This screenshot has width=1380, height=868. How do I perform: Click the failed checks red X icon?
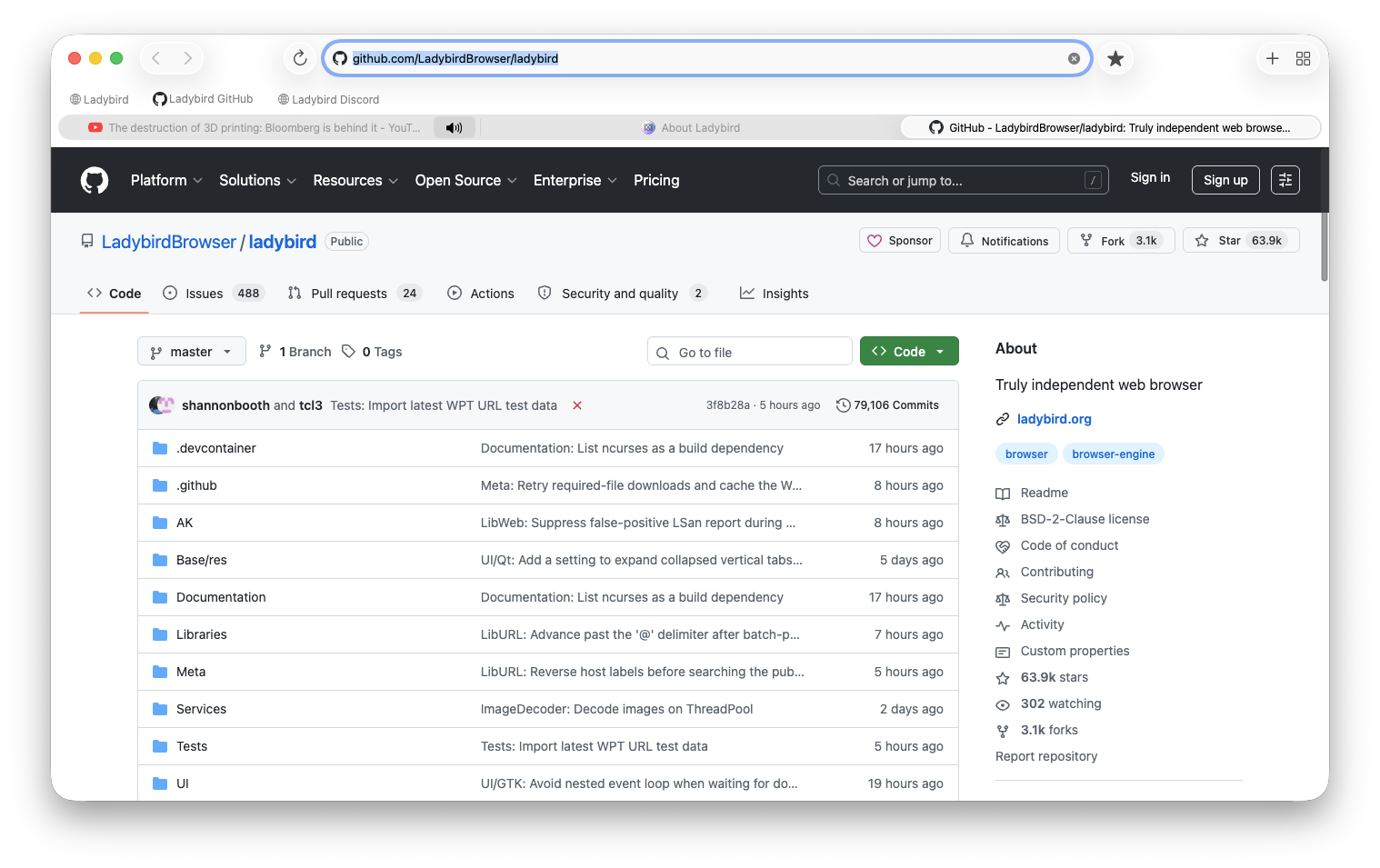pyautogui.click(x=577, y=405)
